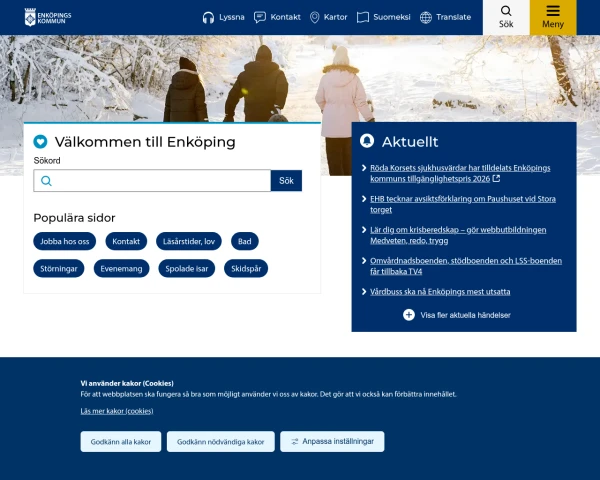
Task: Click Godkänn nödvändiga kakor button
Action: pos(221,442)
